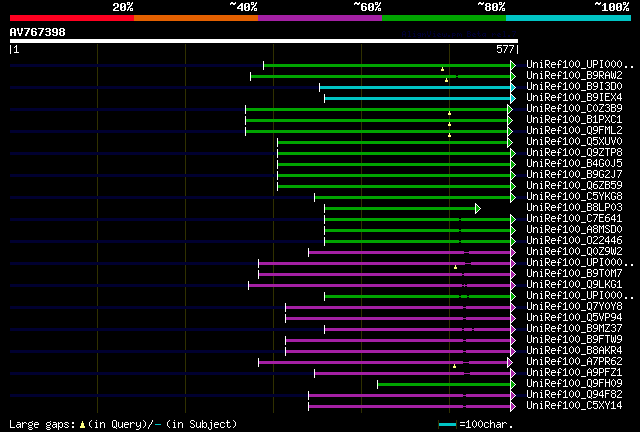
Task: Select the UniRef100_Q5VP94 label
Action: click(x=574, y=317)
